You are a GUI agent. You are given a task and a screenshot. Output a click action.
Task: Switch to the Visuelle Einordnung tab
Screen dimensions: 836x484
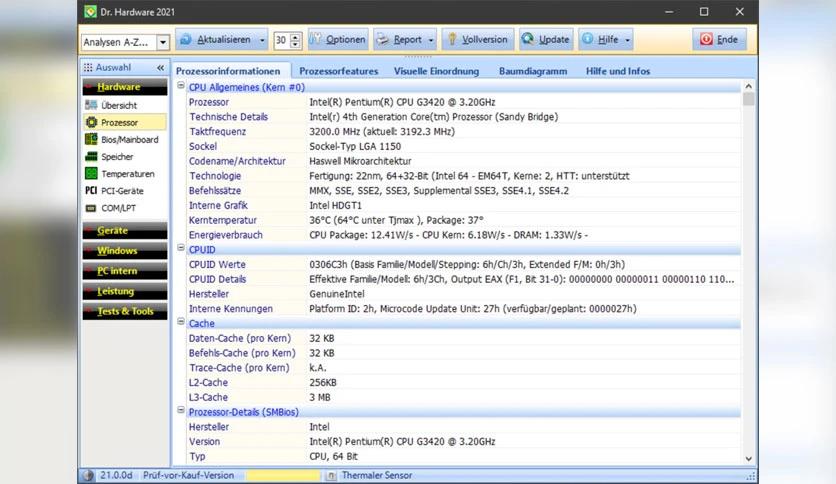(436, 71)
